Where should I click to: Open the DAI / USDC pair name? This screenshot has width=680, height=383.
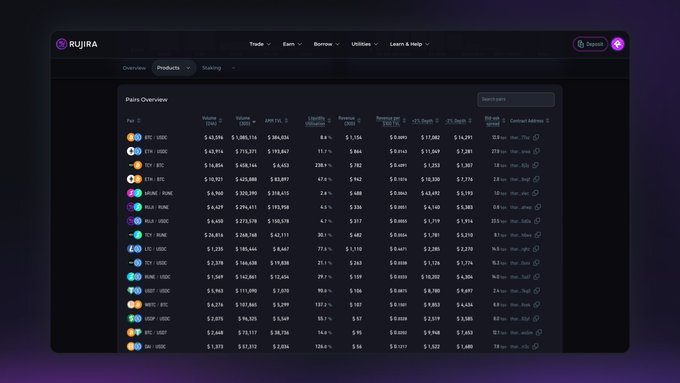(x=155, y=346)
